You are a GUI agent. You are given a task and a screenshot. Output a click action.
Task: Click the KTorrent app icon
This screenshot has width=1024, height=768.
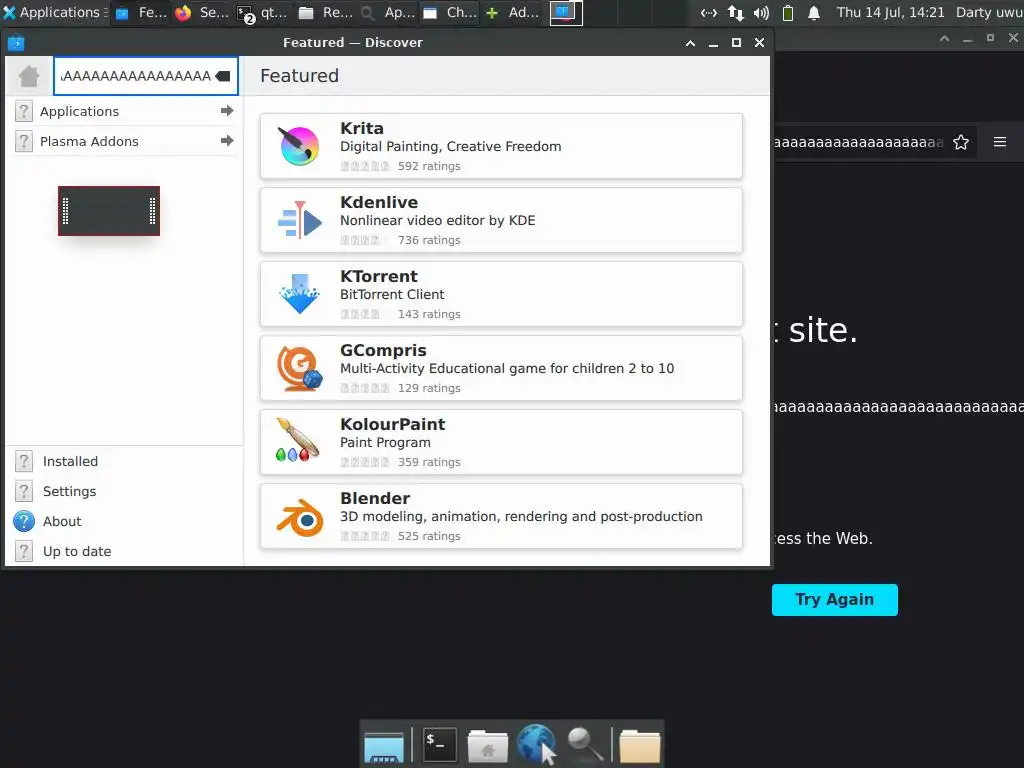[299, 294]
